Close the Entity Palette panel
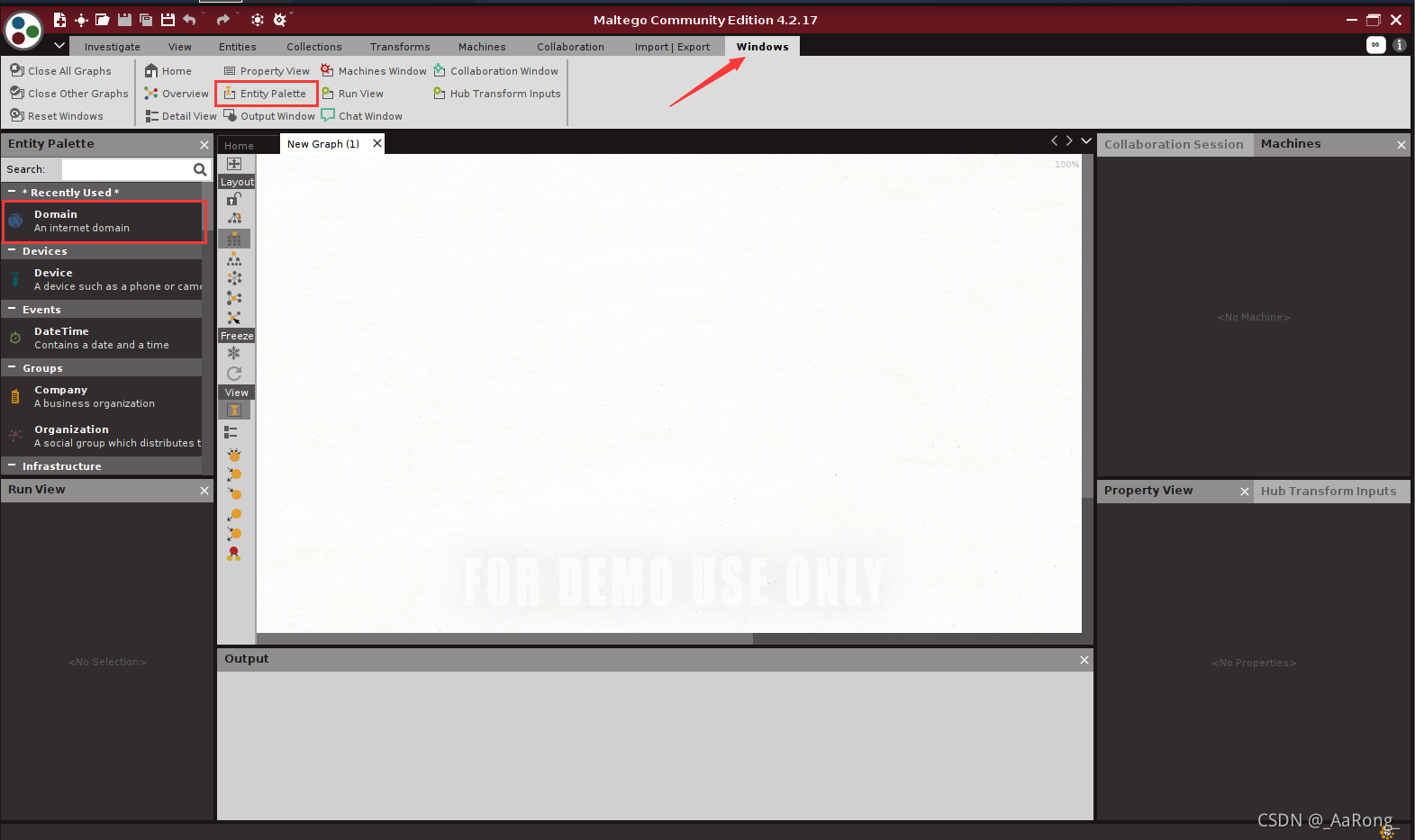Screen dimensions: 1415x840 click(204, 145)
